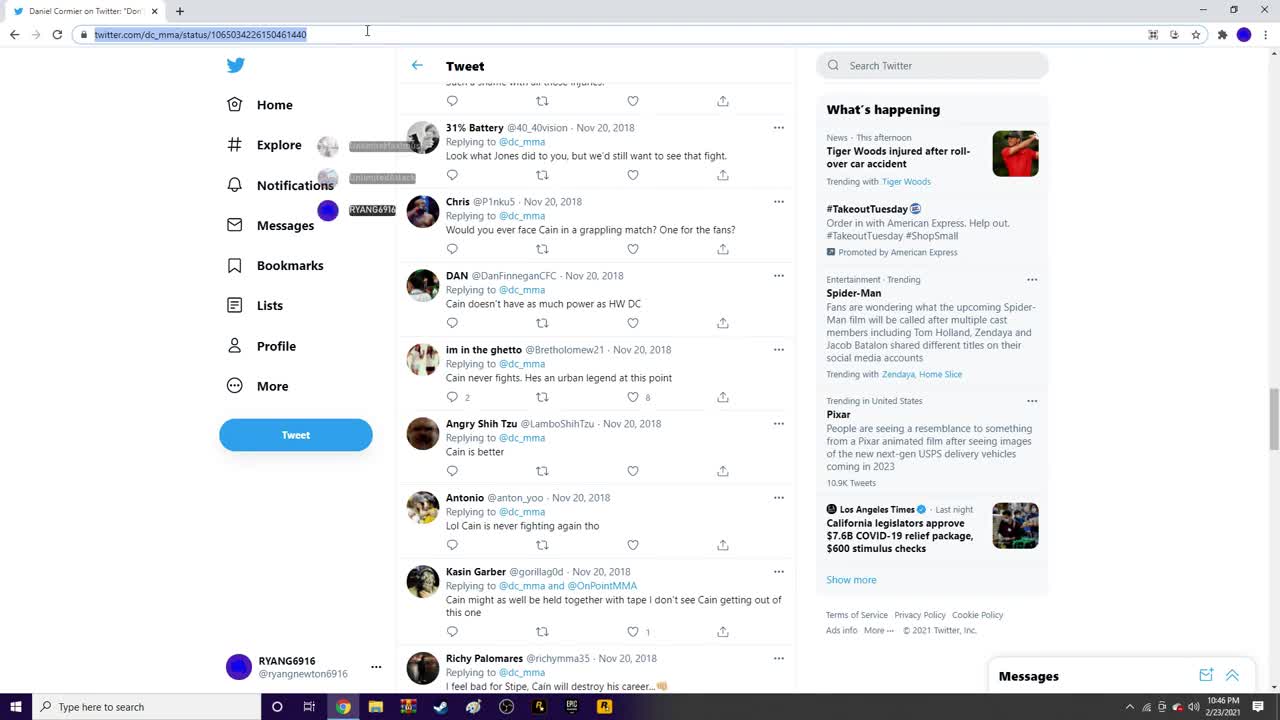The height and width of the screenshot is (720, 1280).
Task: Open more options on DAN's tweet
Action: point(778,276)
